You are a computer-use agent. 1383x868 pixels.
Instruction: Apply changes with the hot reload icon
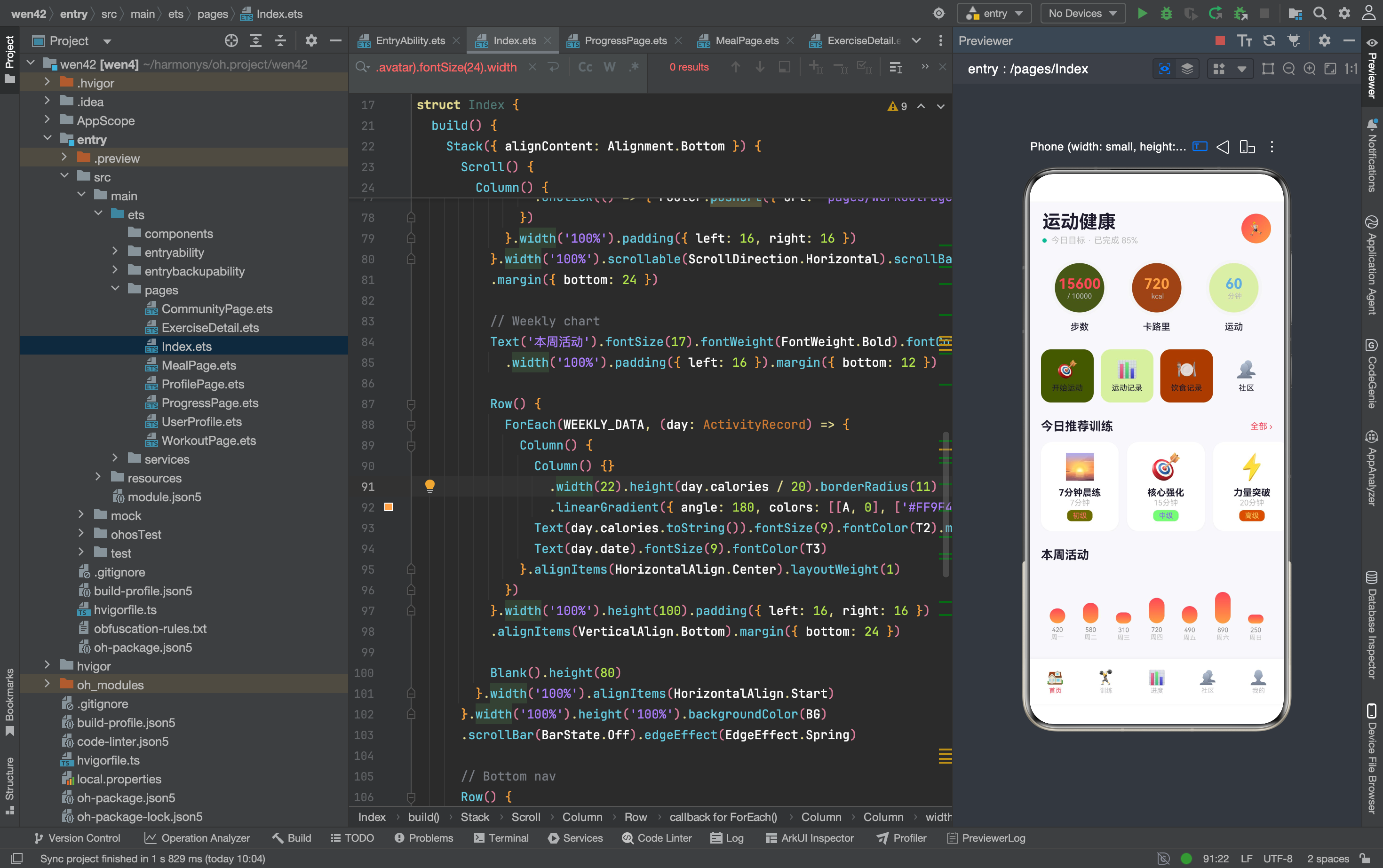point(1215,13)
